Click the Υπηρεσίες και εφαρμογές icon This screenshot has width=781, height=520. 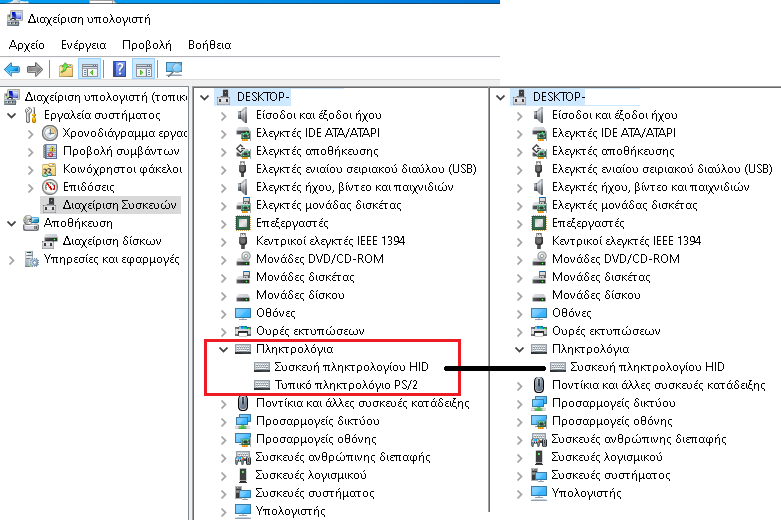(31, 259)
